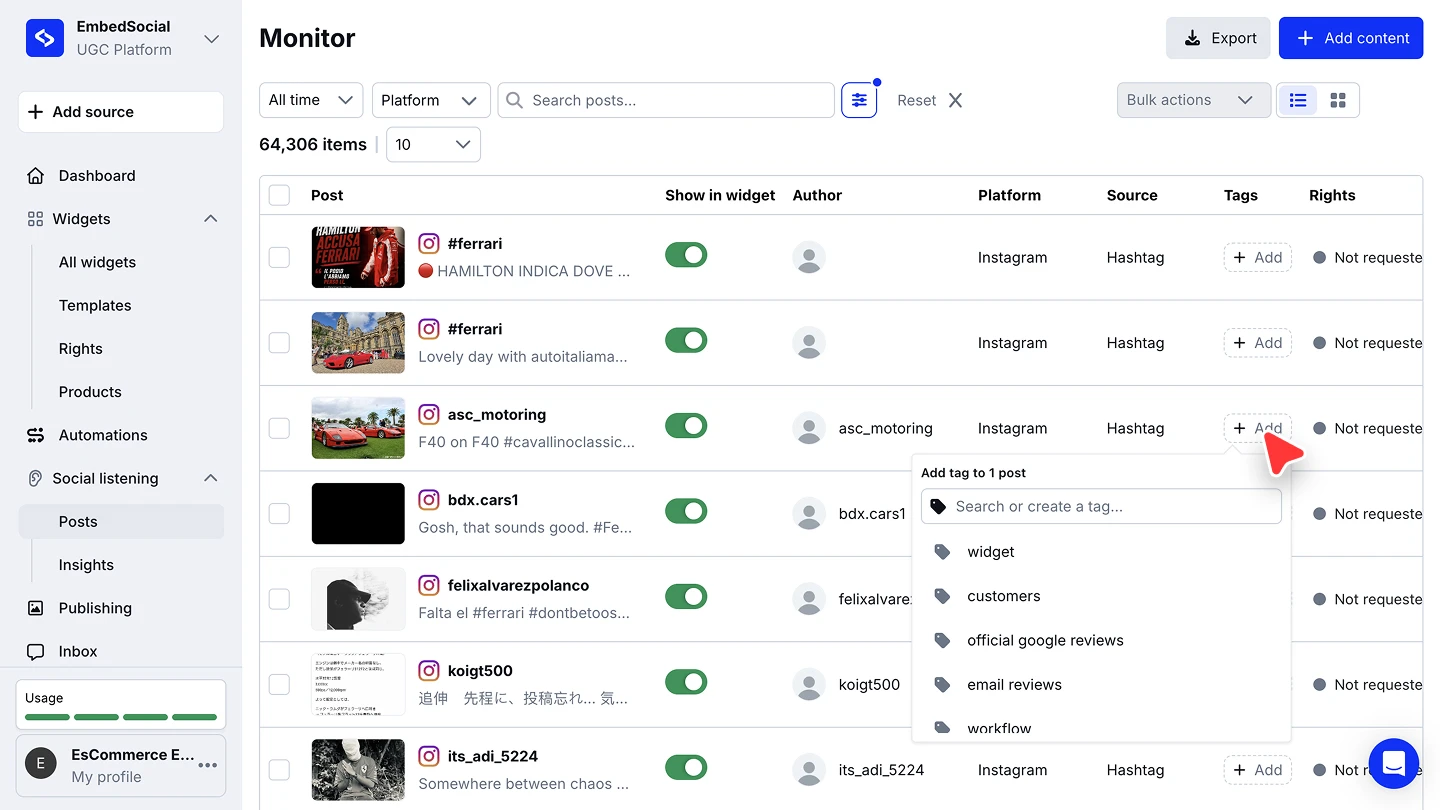The height and width of the screenshot is (810, 1440).
Task: Toggle Show in widget for koigt500
Action: point(686,682)
